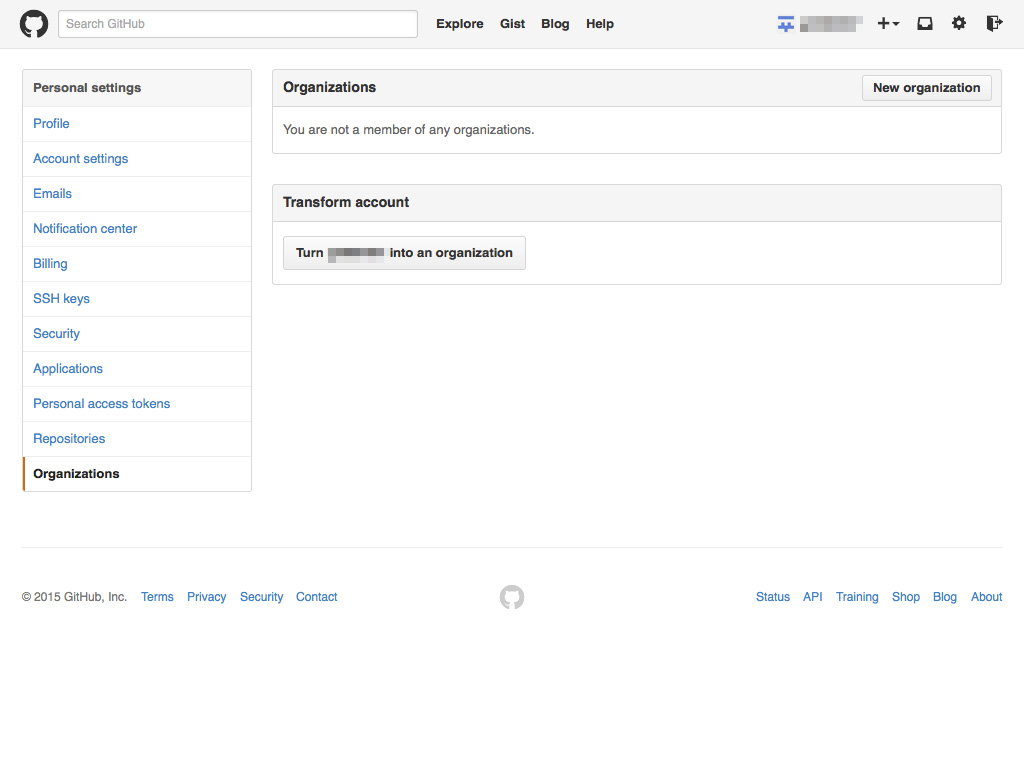Click the footer GitHub mark icon
This screenshot has height=768, width=1024.
[x=512, y=597]
